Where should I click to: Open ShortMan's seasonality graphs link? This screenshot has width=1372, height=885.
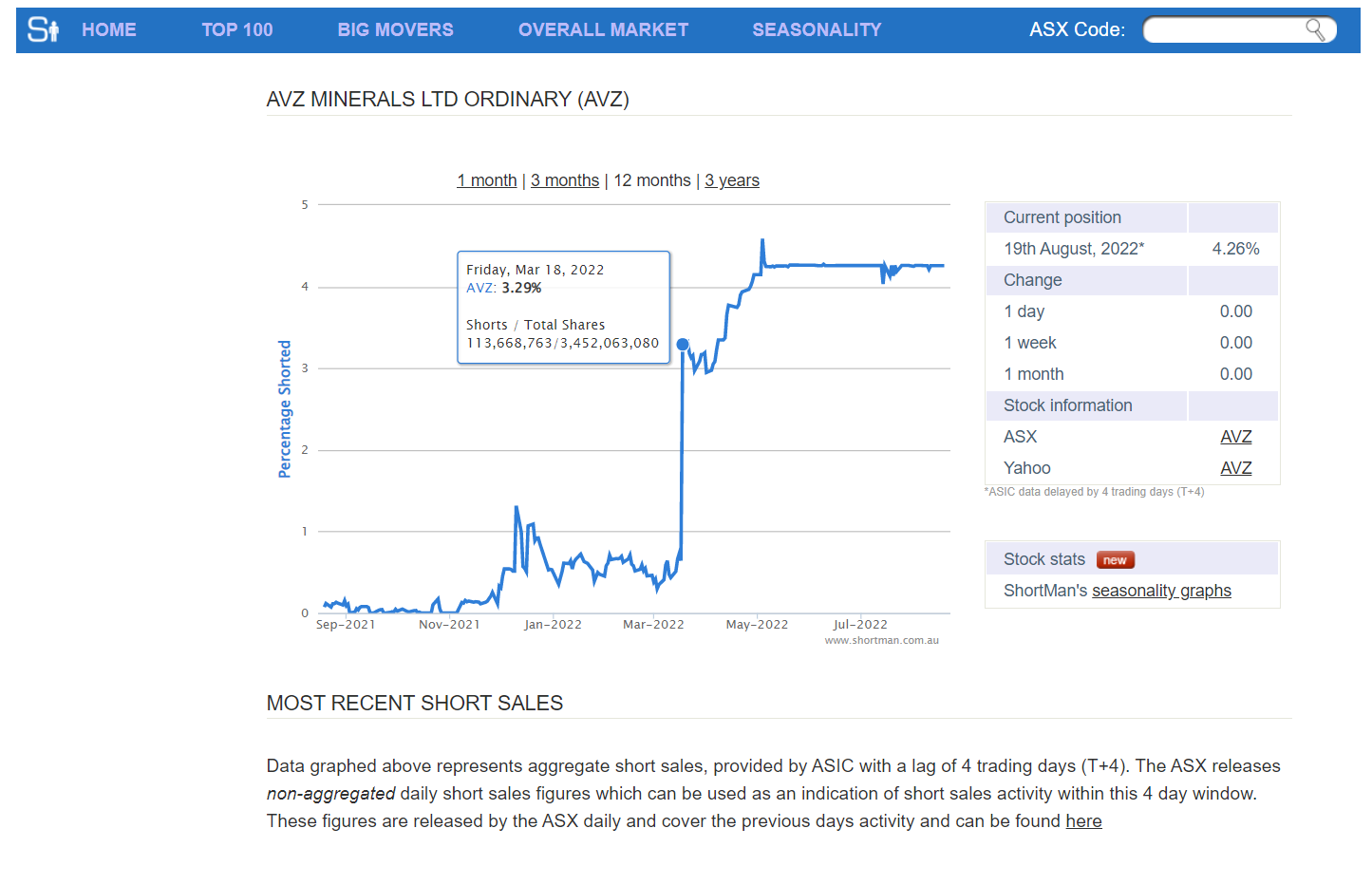pyautogui.click(x=1161, y=591)
